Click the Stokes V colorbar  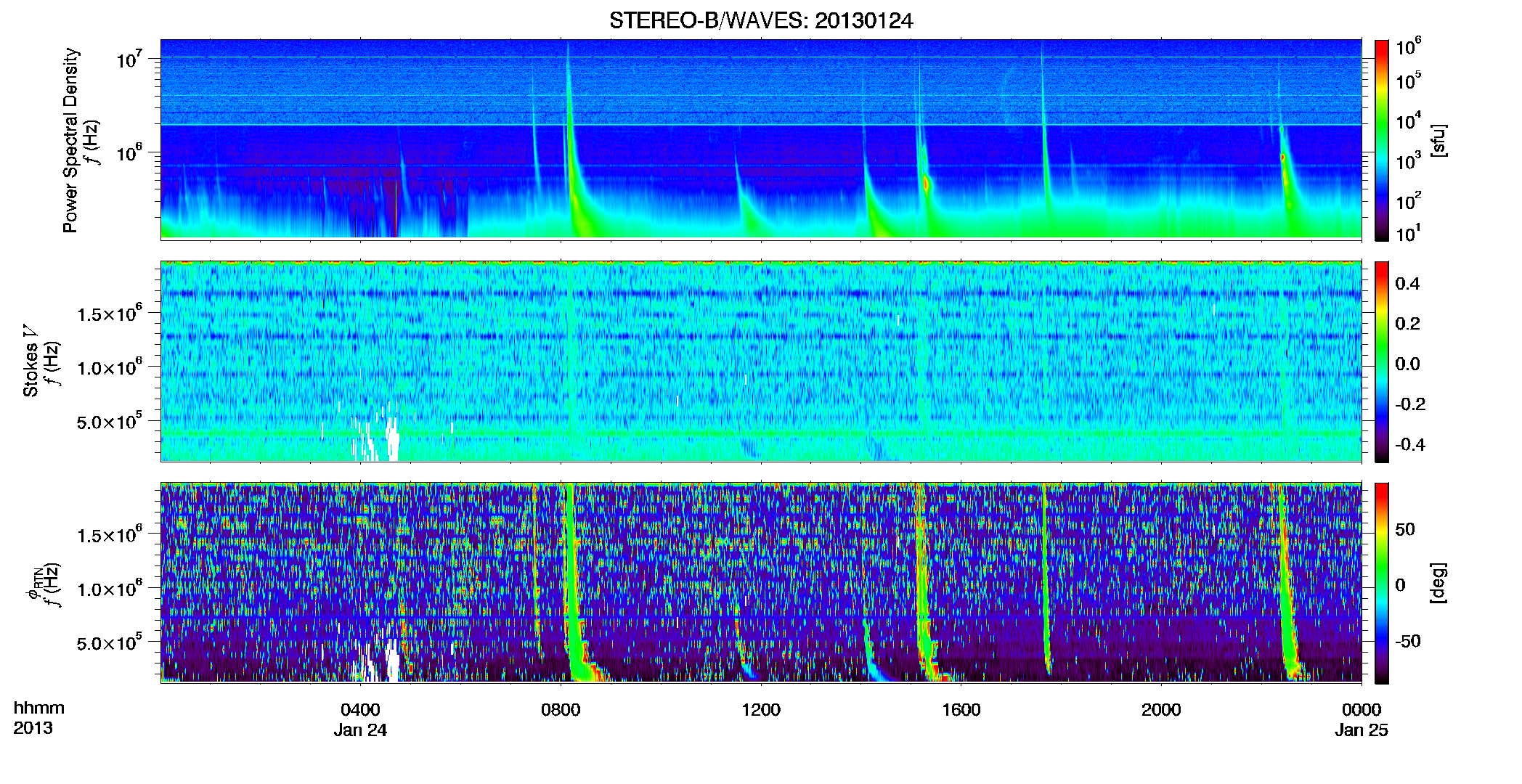click(1382, 362)
